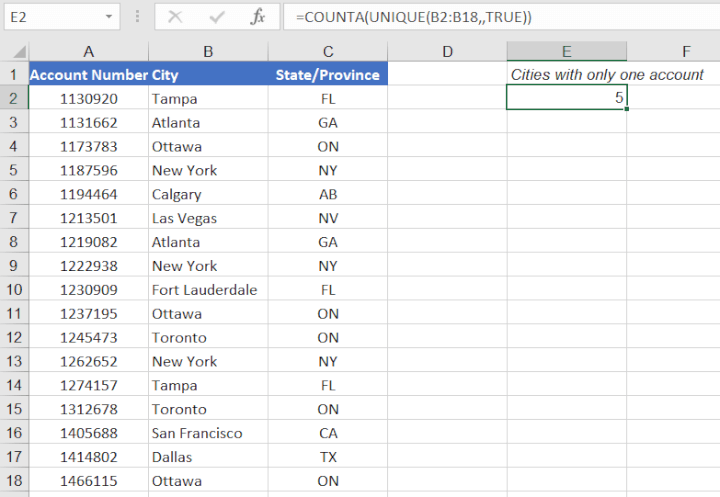The image size is (720, 497).
Task: Select the column C header
Action: (x=328, y=51)
